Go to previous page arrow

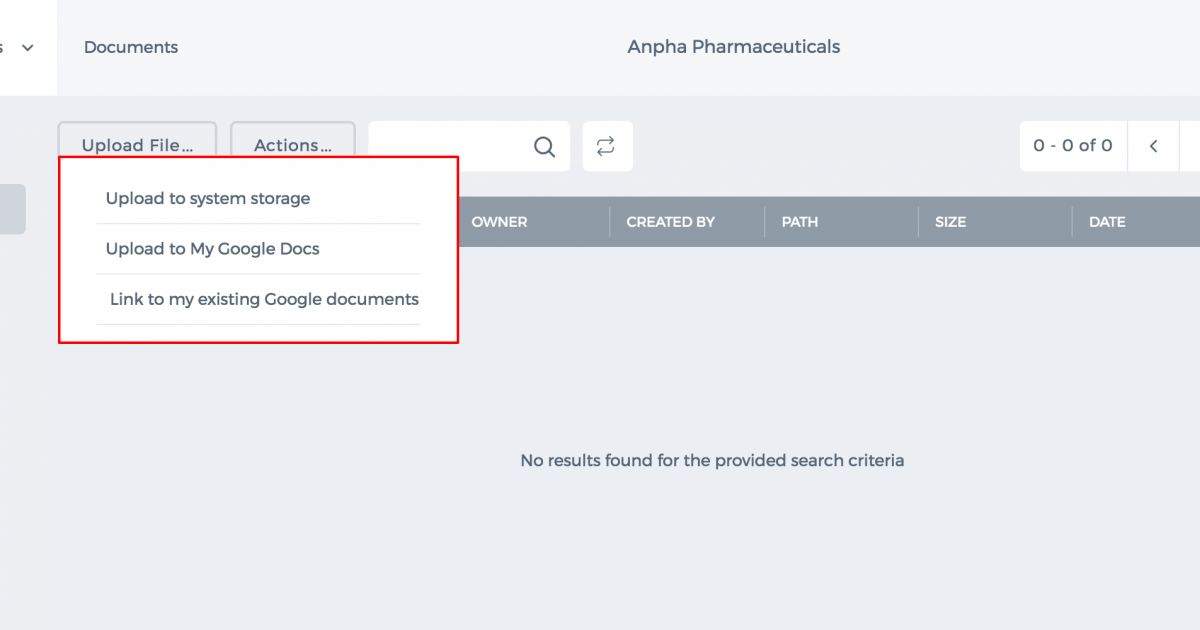(1153, 146)
